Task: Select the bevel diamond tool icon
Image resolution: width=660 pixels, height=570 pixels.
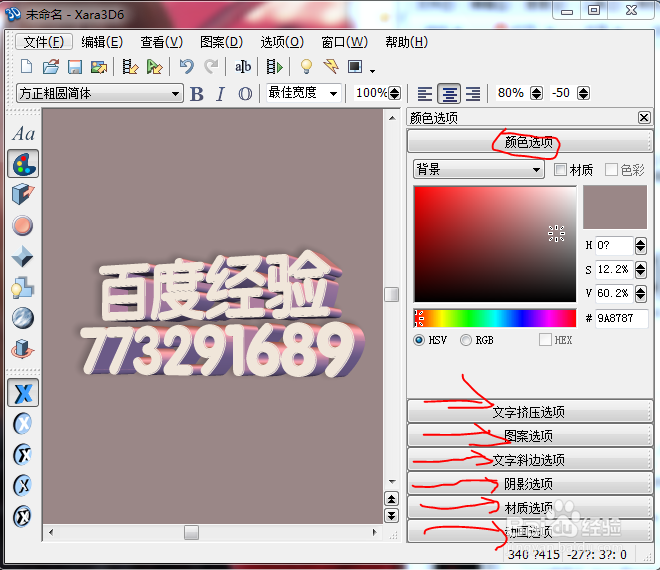Action: [x=23, y=256]
